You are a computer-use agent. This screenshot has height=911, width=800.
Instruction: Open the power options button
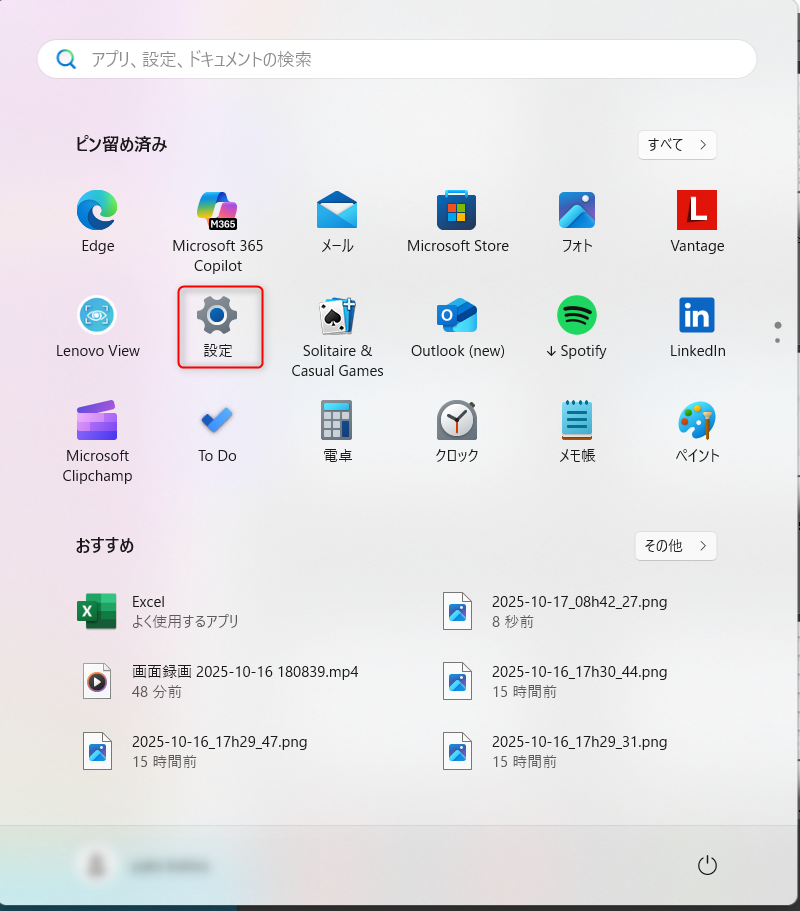coord(707,865)
